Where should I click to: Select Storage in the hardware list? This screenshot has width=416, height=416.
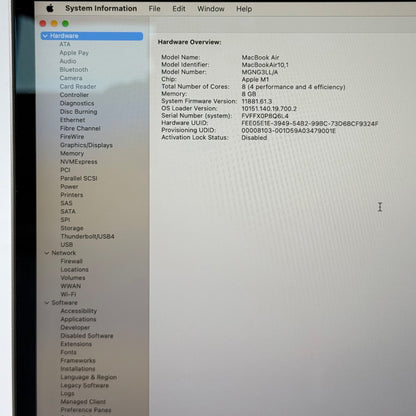point(72,228)
